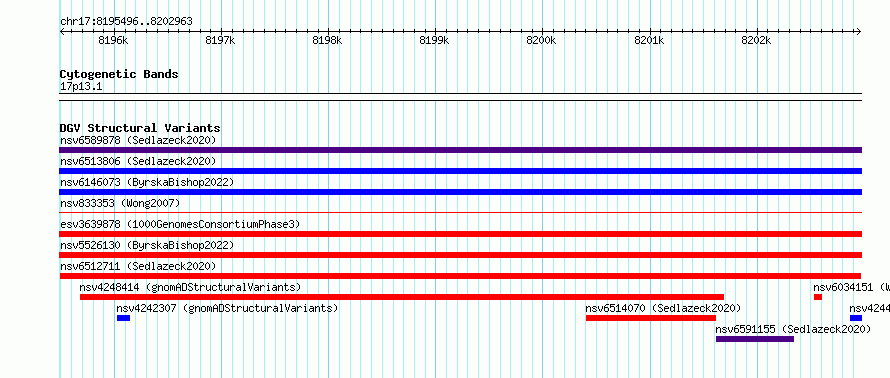The image size is (890, 378).
Task: Click the 8202k ruler tick label
Action: click(x=756, y=40)
